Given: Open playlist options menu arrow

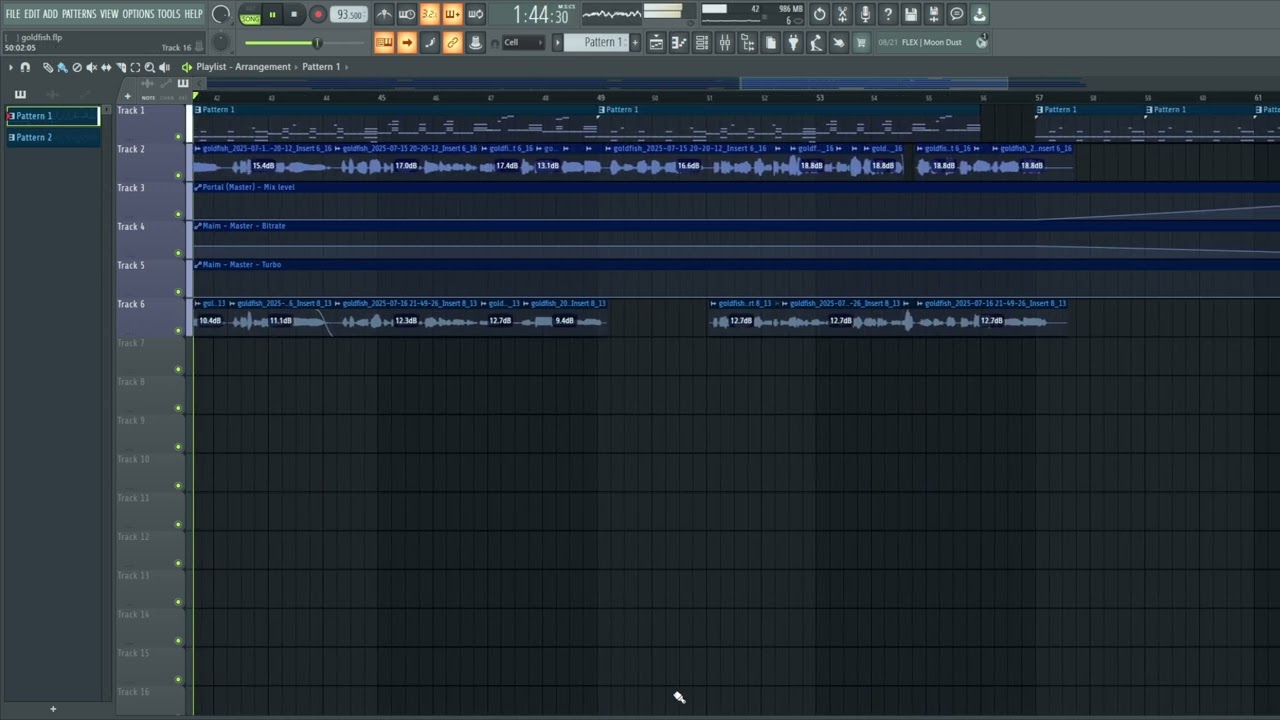Looking at the screenshot, I should (x=11, y=68).
